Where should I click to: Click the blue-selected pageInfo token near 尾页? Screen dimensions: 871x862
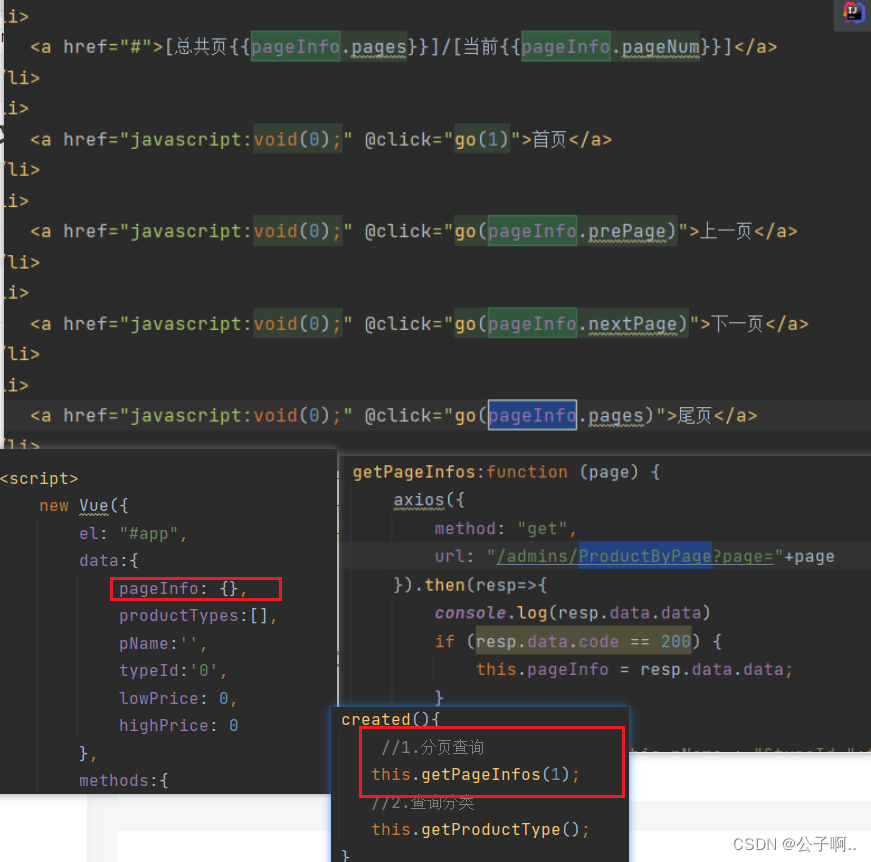(x=531, y=415)
